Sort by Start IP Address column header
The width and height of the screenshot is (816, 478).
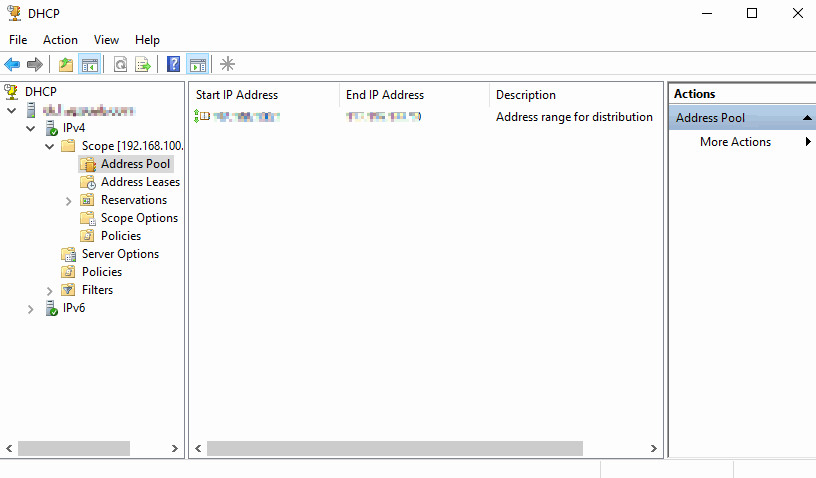pos(237,95)
